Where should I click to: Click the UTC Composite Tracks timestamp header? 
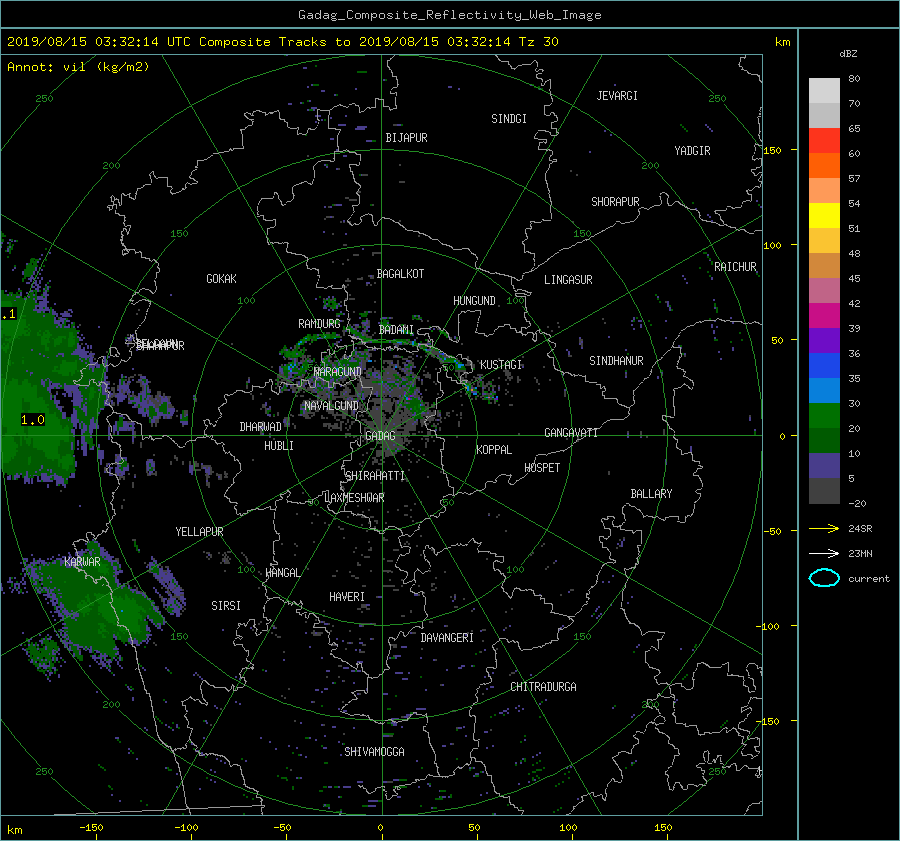(x=282, y=42)
